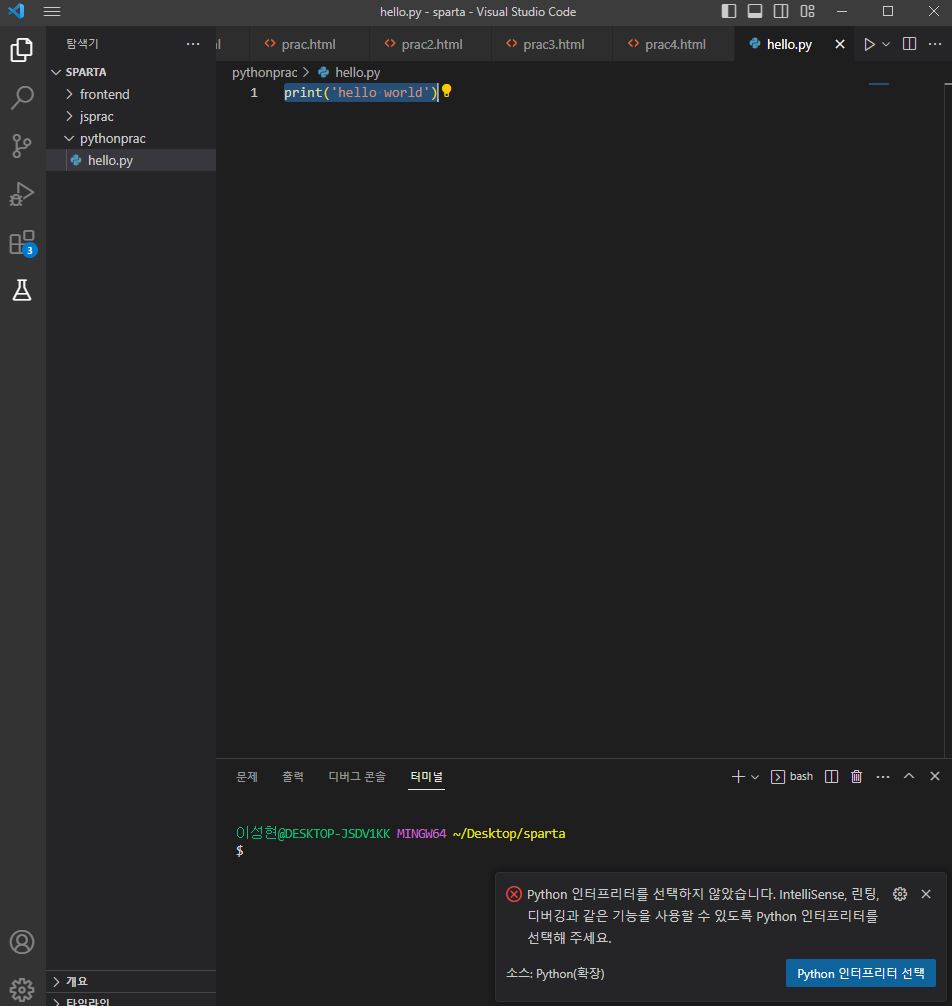Viewport: 952px width, 1006px height.
Task: Expand the 개요 outline section
Action: 131,982
